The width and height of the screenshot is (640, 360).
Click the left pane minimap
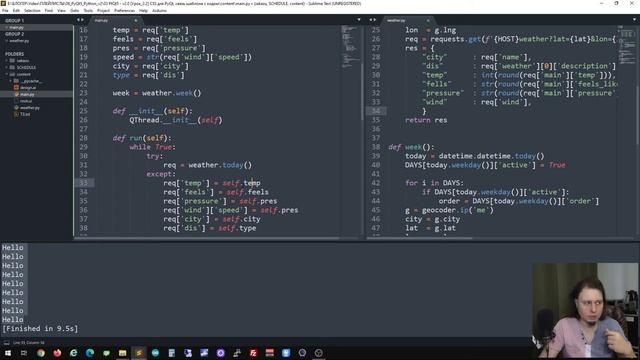350,47
